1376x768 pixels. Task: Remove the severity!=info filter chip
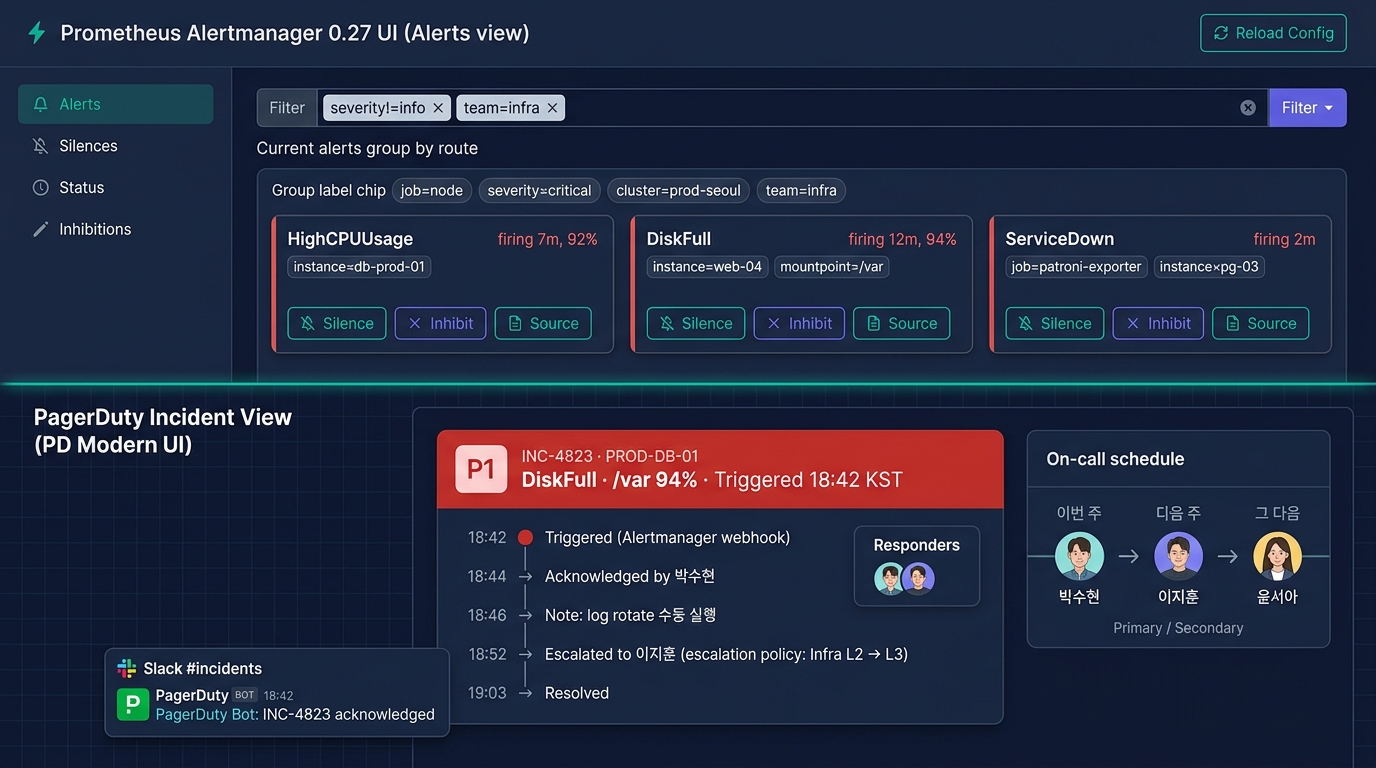tap(438, 108)
